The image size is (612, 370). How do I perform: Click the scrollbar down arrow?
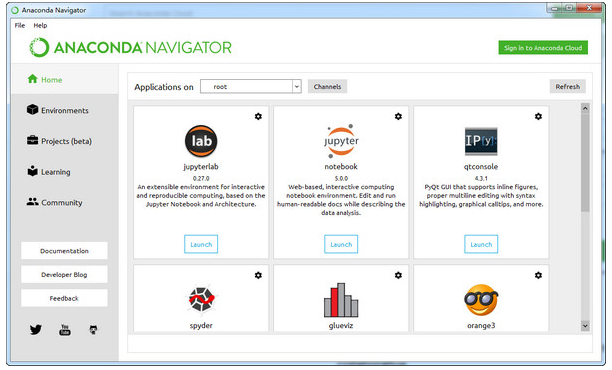point(585,326)
